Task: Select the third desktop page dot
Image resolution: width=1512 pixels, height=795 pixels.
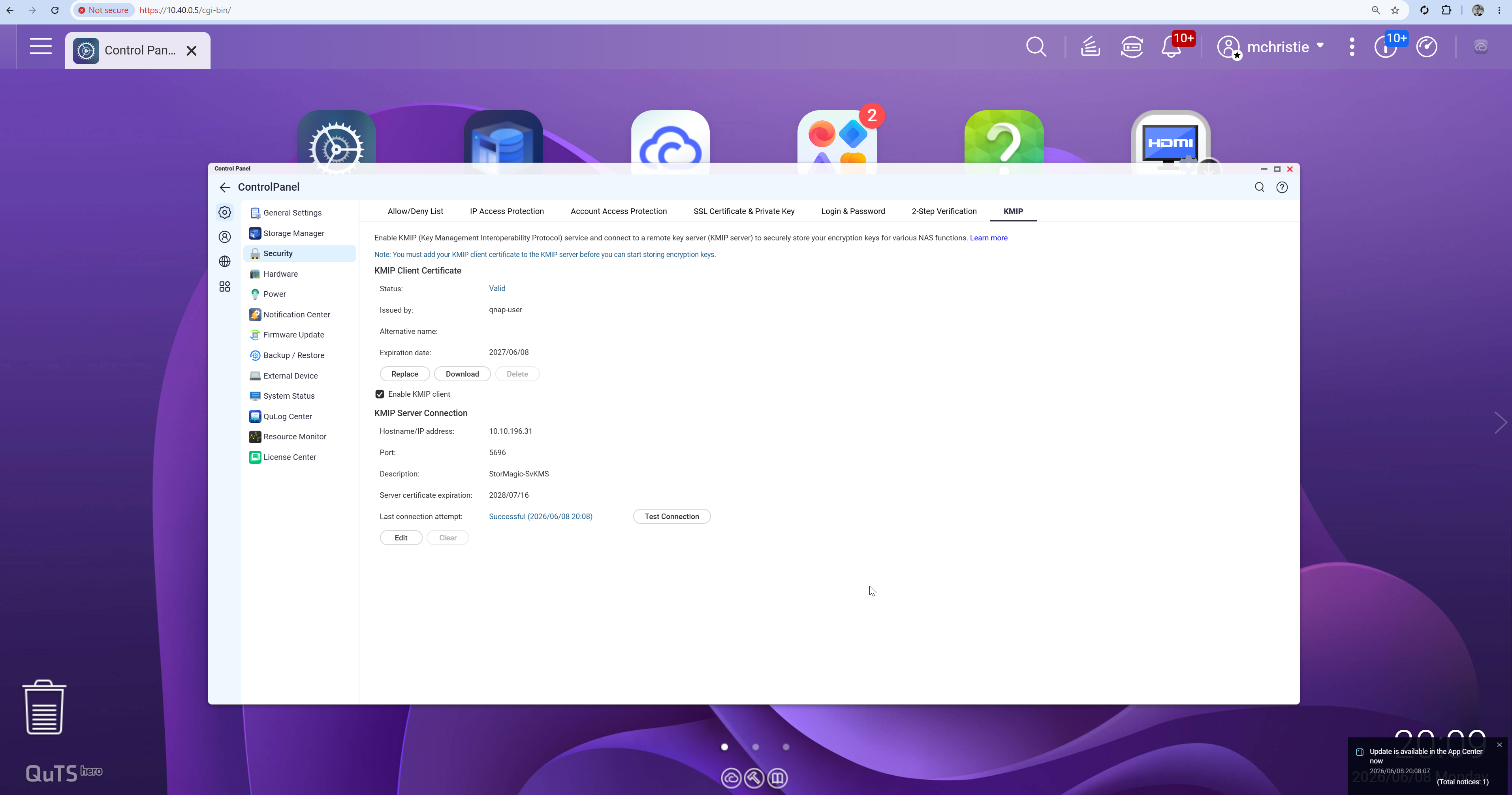Action: coord(786,747)
